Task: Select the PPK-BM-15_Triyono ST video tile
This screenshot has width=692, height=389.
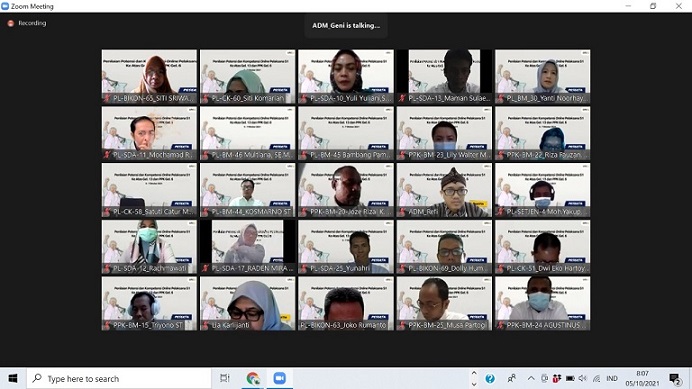Action: point(149,303)
